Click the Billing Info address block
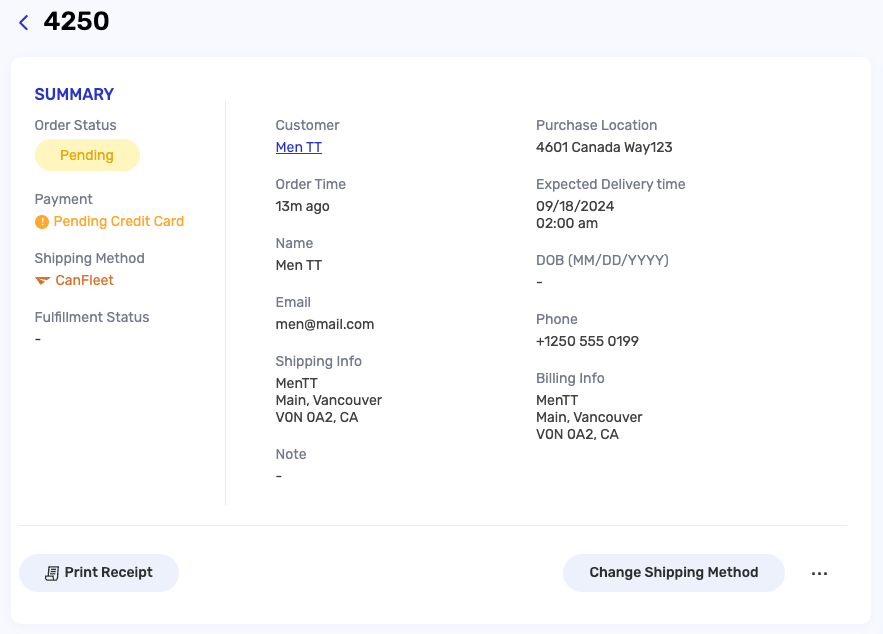This screenshot has width=883, height=634. coord(589,417)
